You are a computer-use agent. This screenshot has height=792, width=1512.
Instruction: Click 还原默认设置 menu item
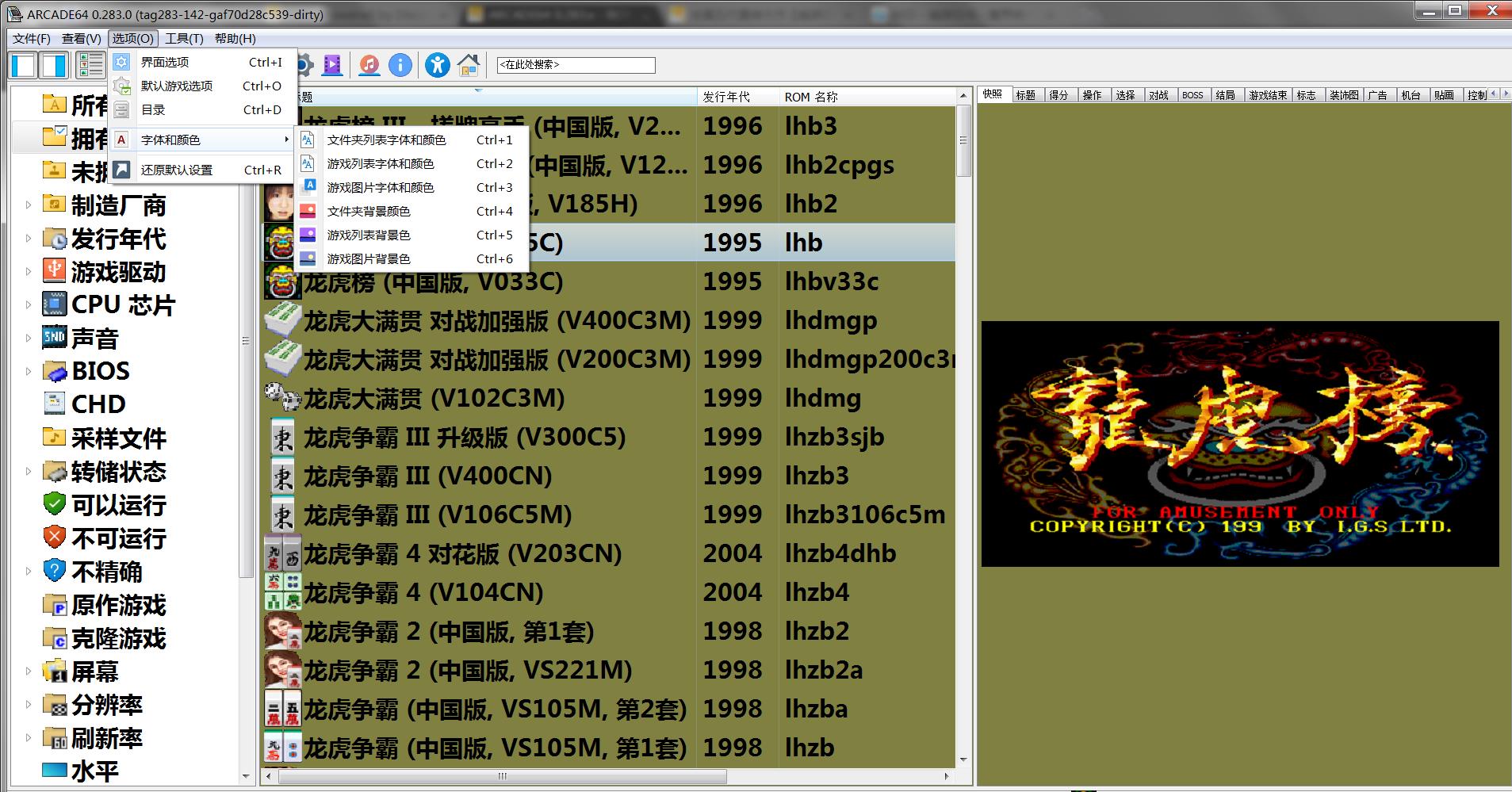pos(177,170)
